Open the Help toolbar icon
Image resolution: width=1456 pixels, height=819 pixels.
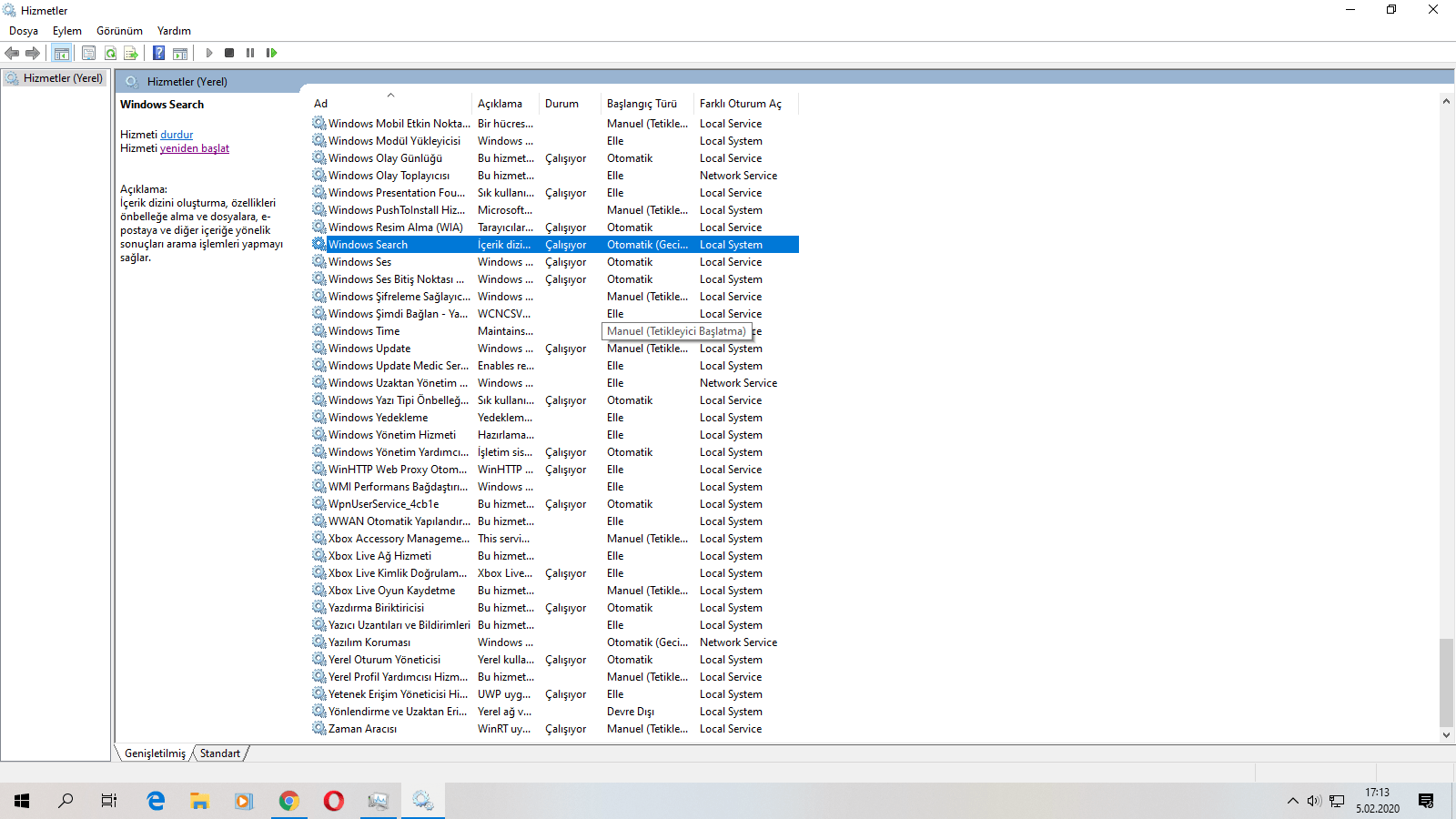(x=158, y=53)
